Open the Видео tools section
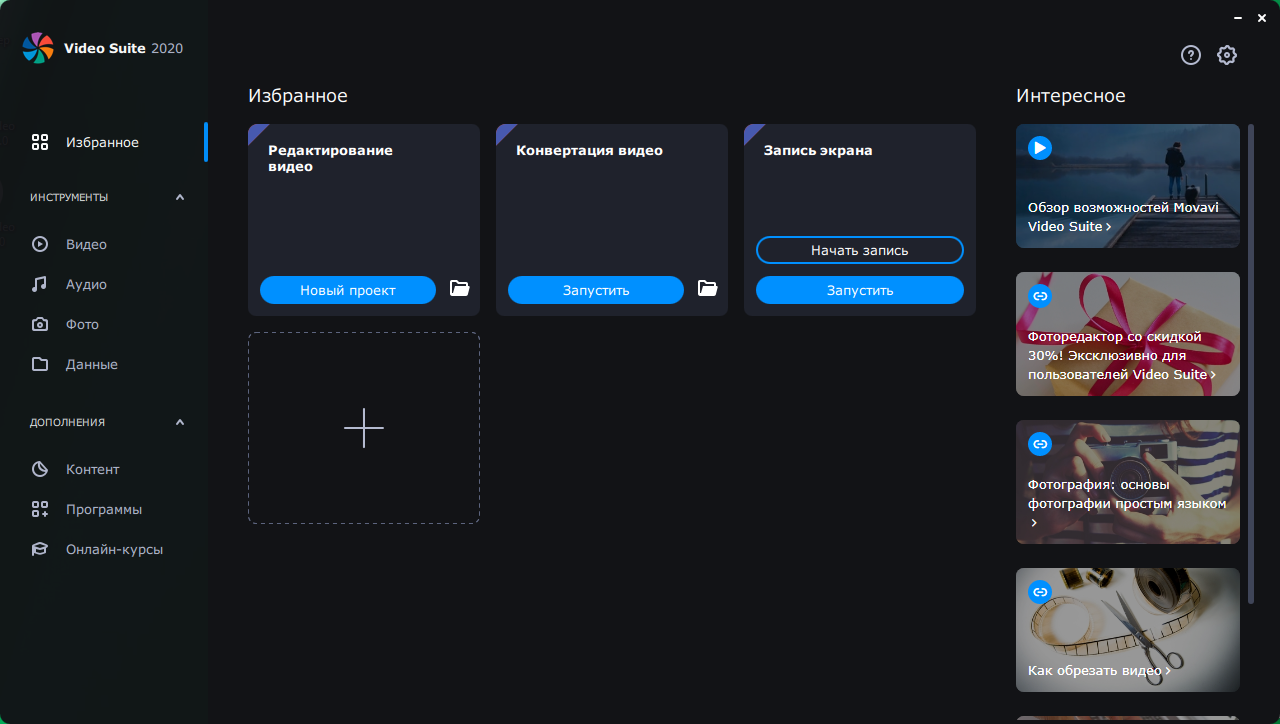This screenshot has width=1280, height=724. pyautogui.click(x=86, y=244)
